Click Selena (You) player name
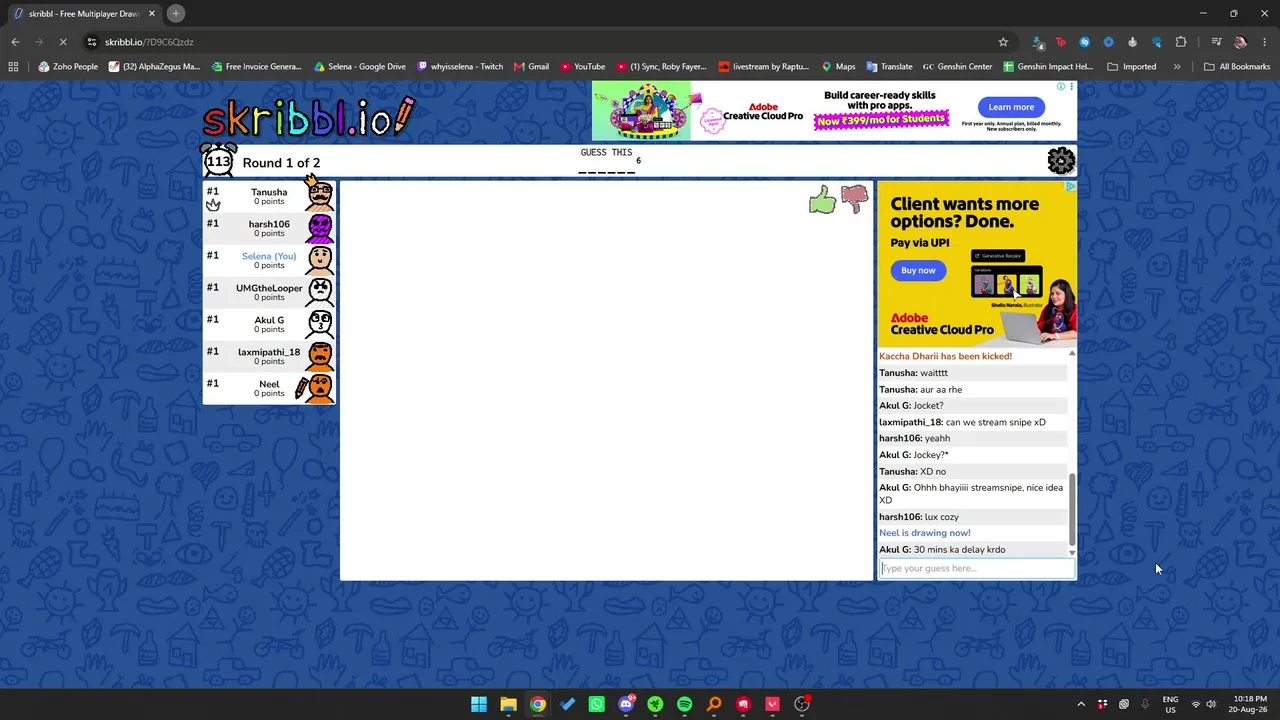 pos(269,256)
